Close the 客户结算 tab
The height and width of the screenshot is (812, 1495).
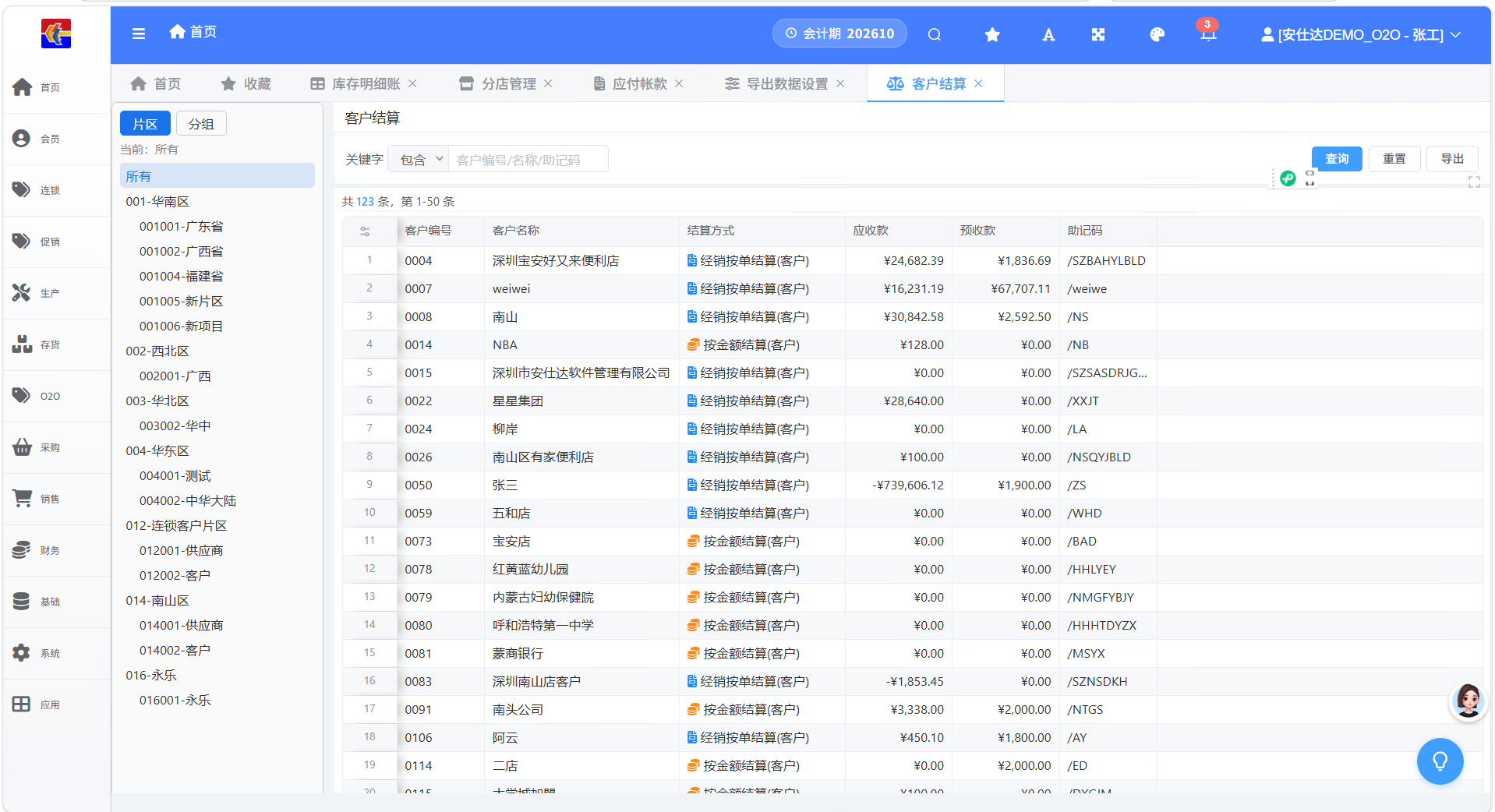coord(978,83)
